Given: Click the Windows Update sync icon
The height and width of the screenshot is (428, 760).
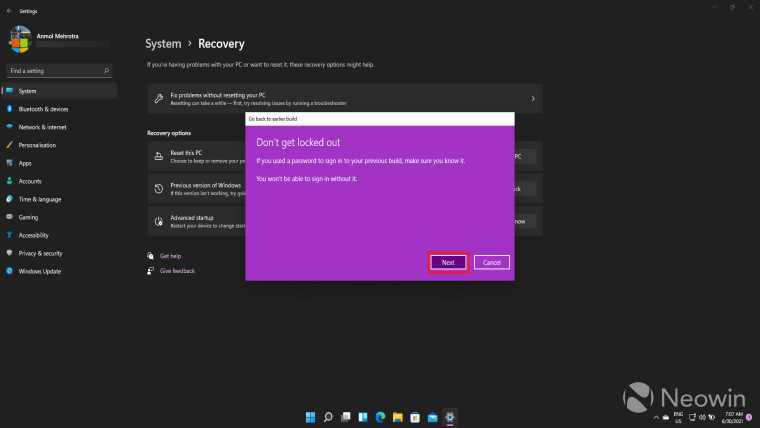Looking at the screenshot, I should tap(9, 271).
